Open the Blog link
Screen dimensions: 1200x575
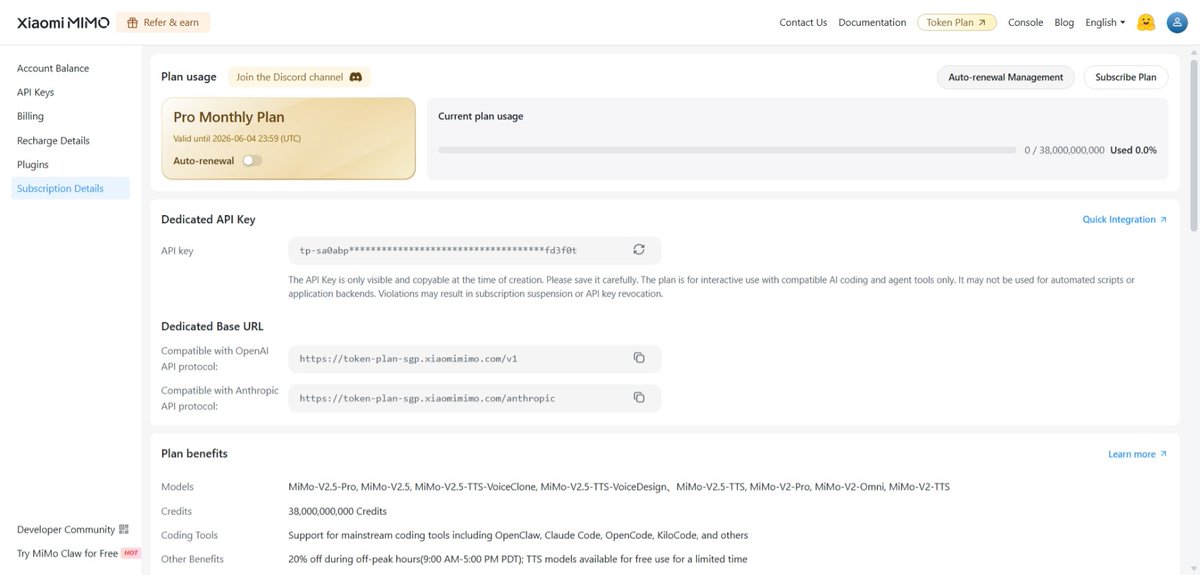[x=1064, y=22]
